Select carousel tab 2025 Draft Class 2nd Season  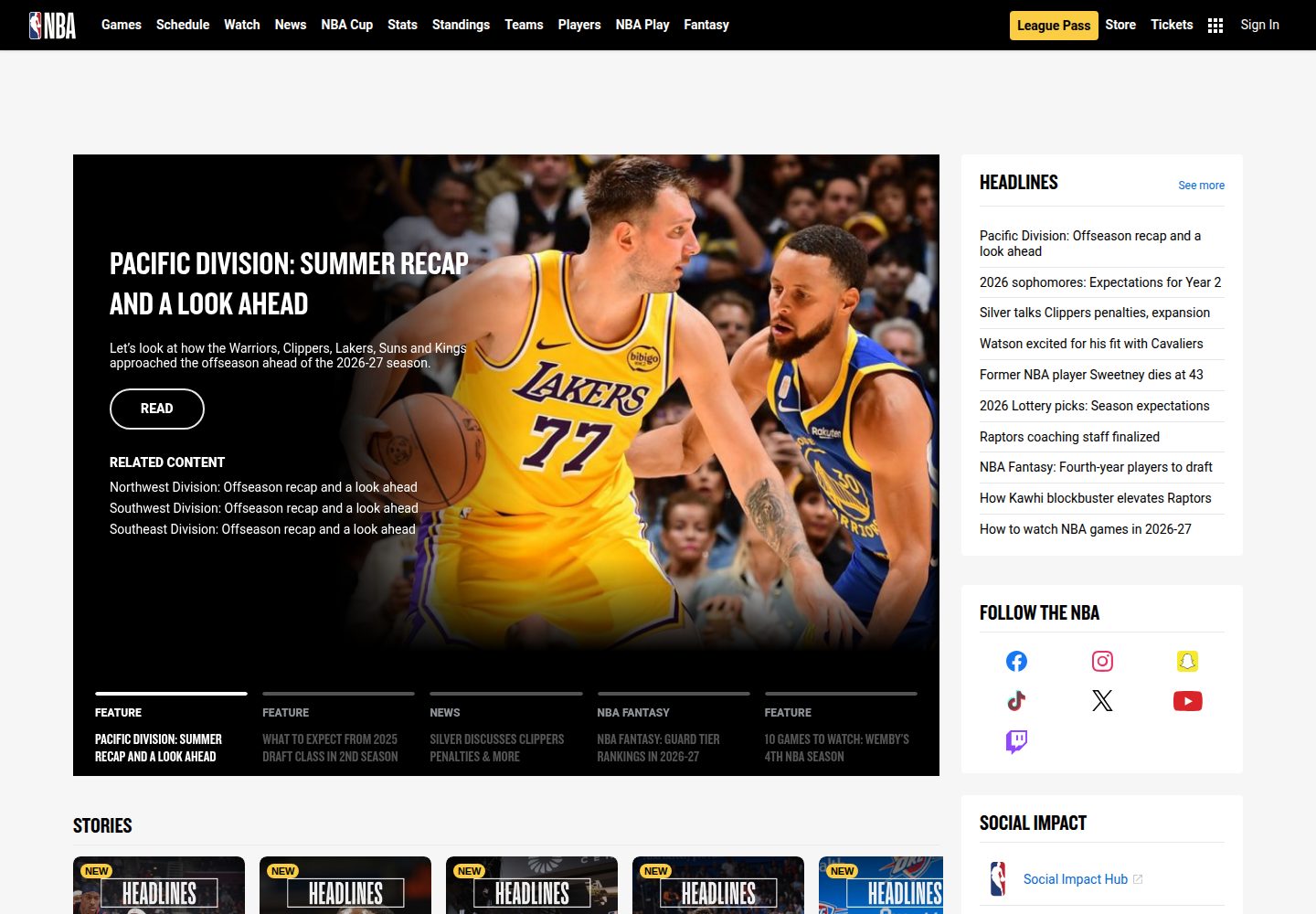338,730
